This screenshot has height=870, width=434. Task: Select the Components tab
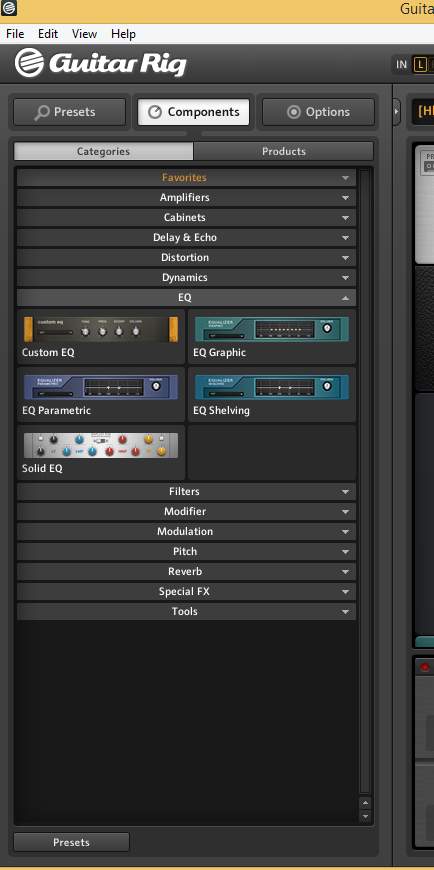click(193, 112)
